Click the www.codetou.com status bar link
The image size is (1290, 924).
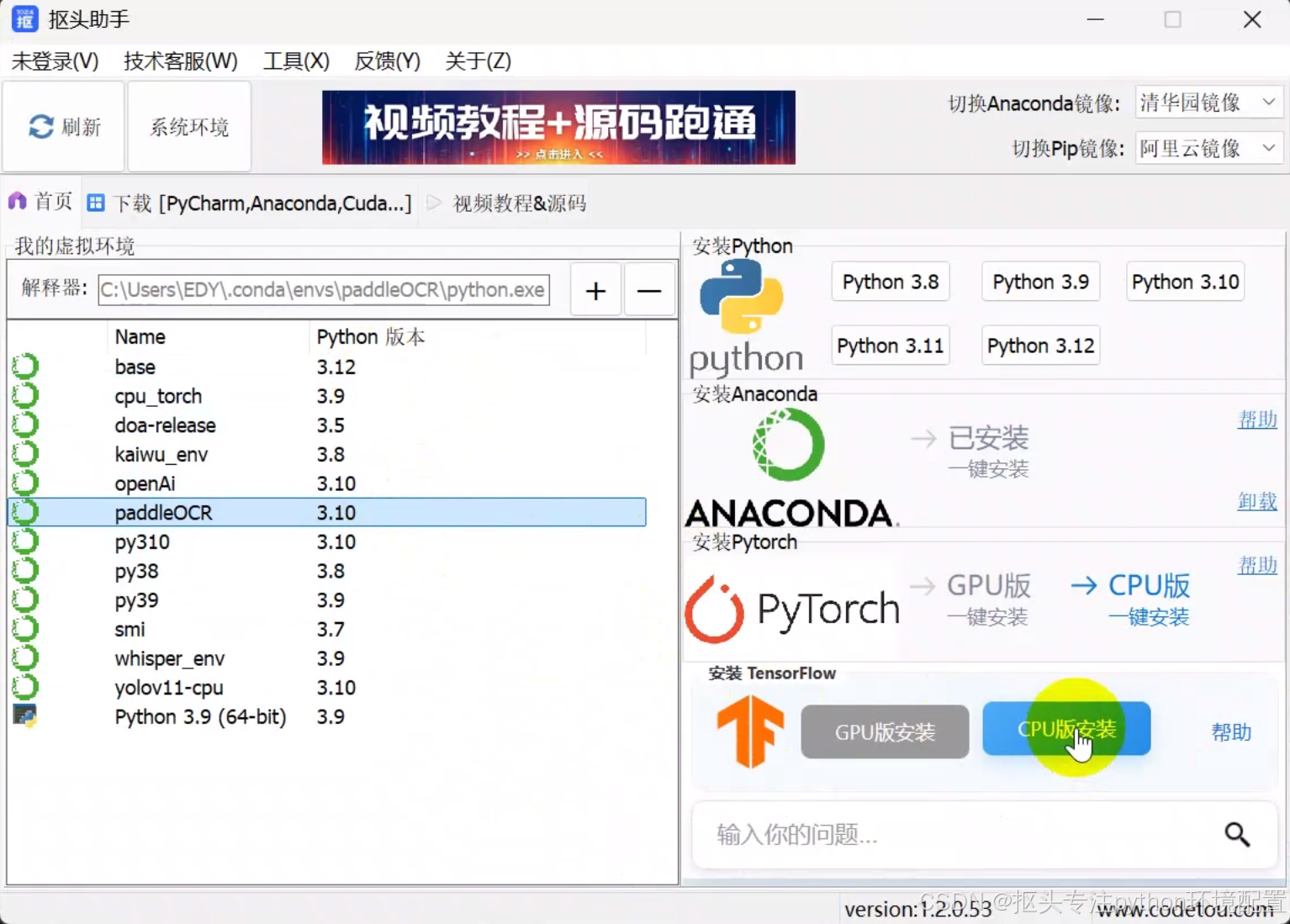click(x=1186, y=909)
